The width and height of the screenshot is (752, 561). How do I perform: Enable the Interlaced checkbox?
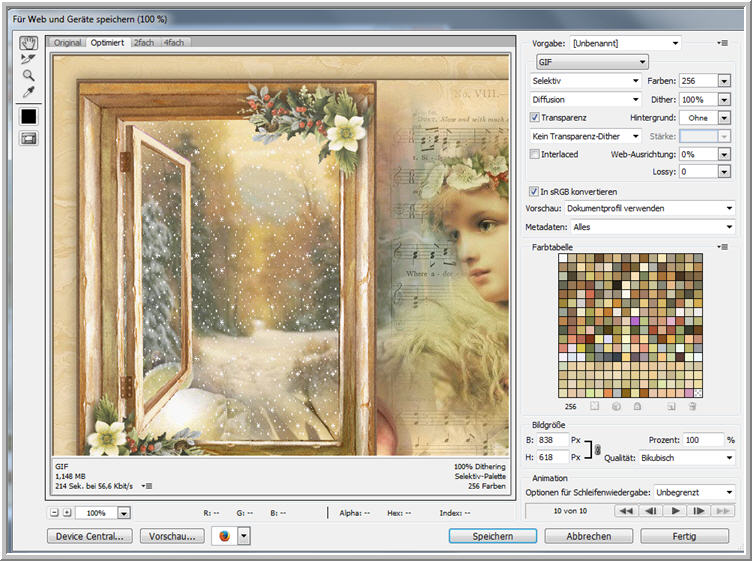(534, 154)
